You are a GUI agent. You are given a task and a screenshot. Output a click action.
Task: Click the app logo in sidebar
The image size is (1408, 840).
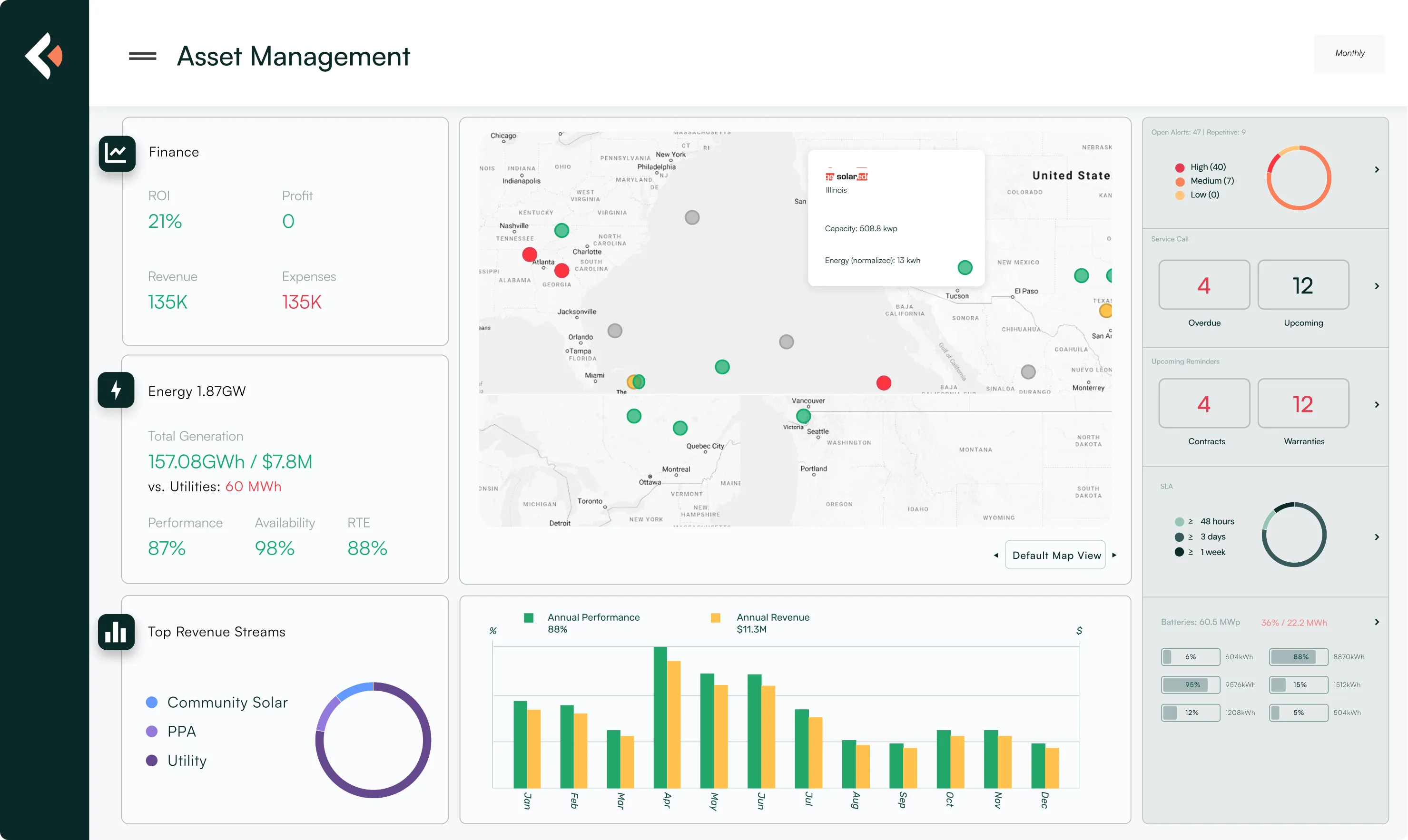click(x=44, y=56)
